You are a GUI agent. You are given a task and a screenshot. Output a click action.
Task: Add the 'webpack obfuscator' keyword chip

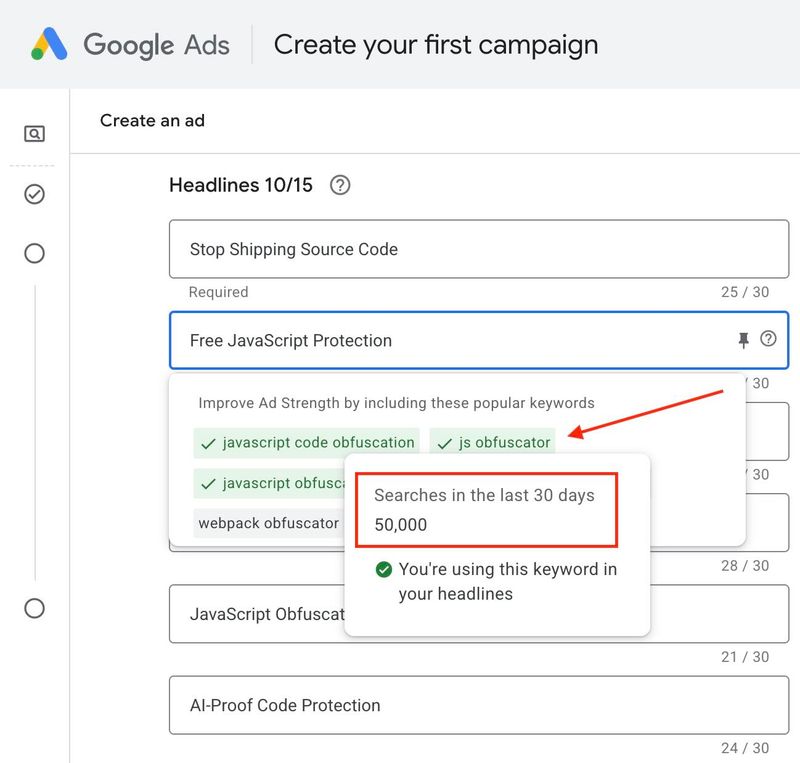tap(268, 523)
